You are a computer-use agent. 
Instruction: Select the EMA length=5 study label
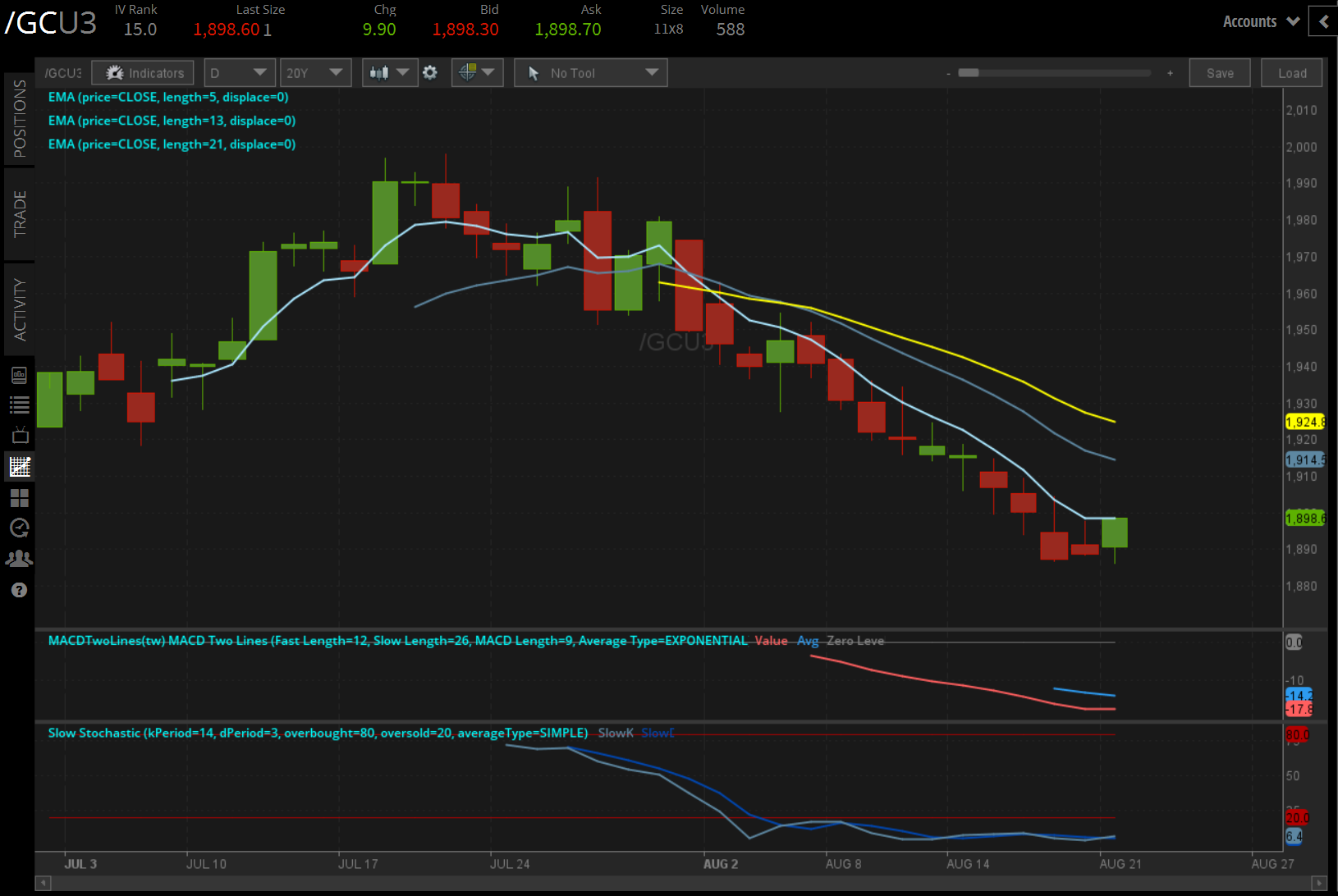point(168,97)
